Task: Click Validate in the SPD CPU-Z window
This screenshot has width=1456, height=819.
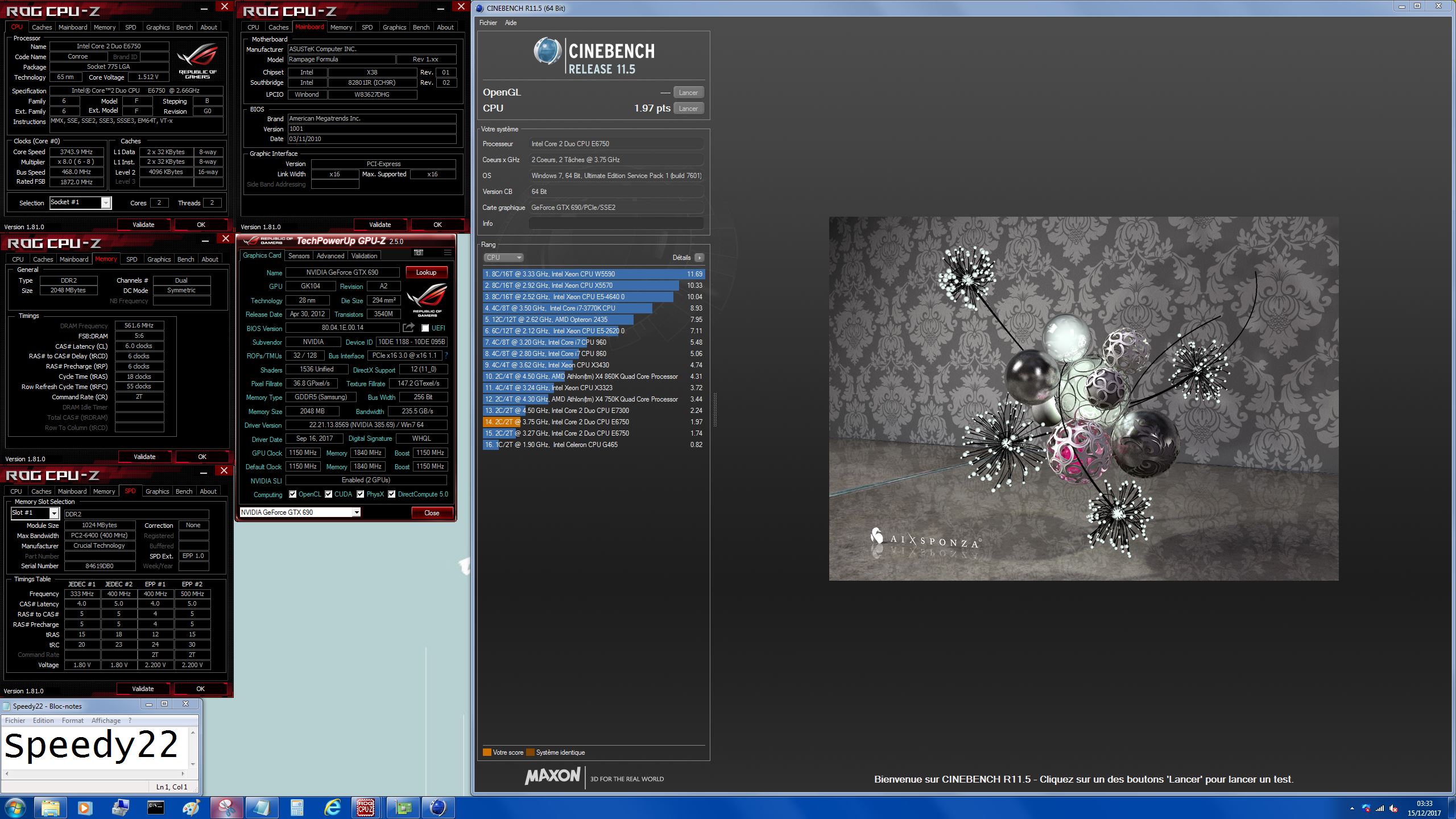Action: [x=143, y=689]
